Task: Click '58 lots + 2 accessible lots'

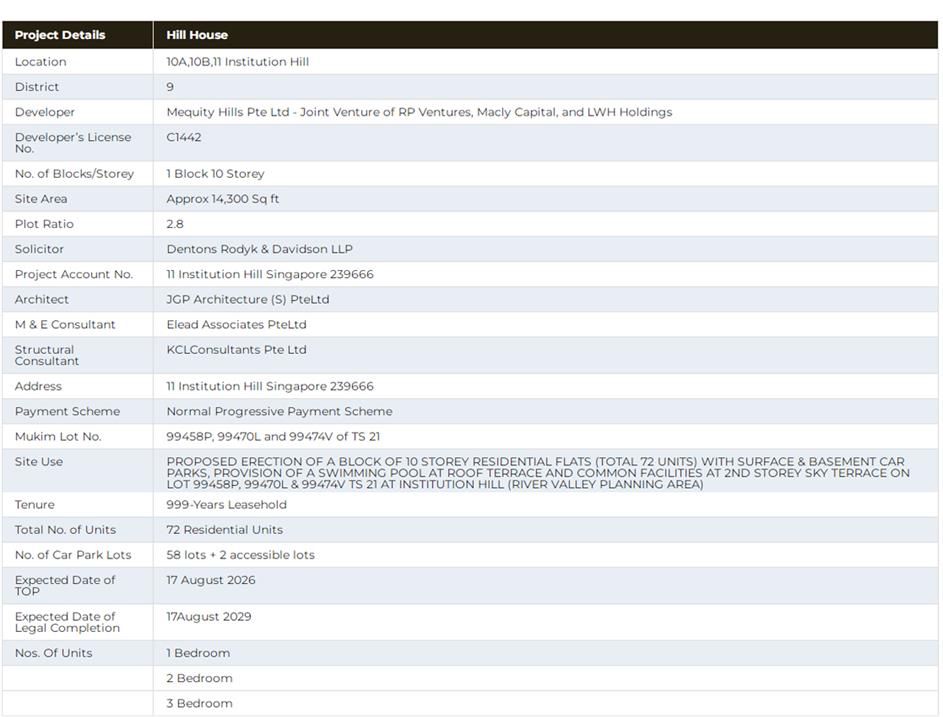Action: 240,555
